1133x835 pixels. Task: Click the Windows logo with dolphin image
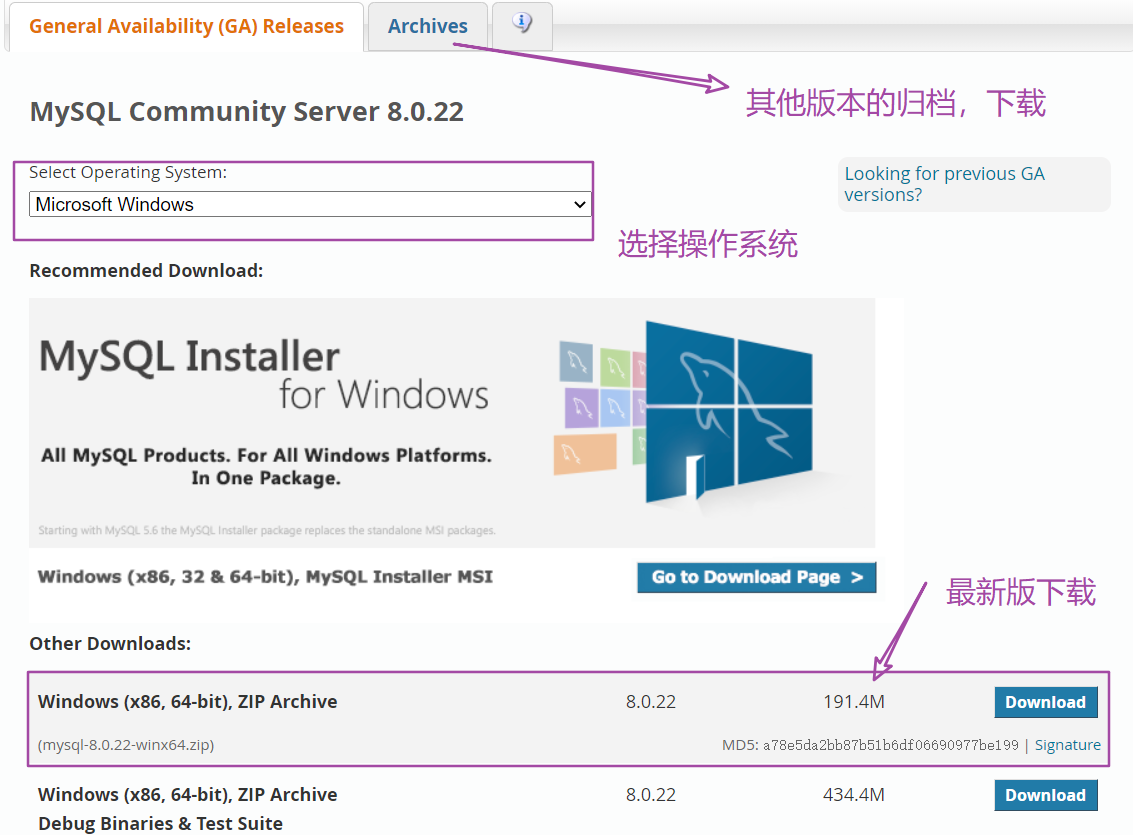(728, 412)
